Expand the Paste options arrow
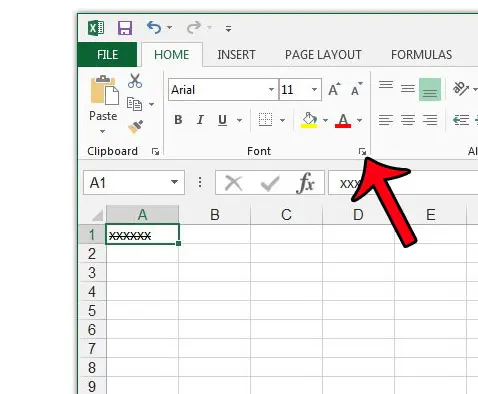This screenshot has width=478, height=394. [103, 131]
